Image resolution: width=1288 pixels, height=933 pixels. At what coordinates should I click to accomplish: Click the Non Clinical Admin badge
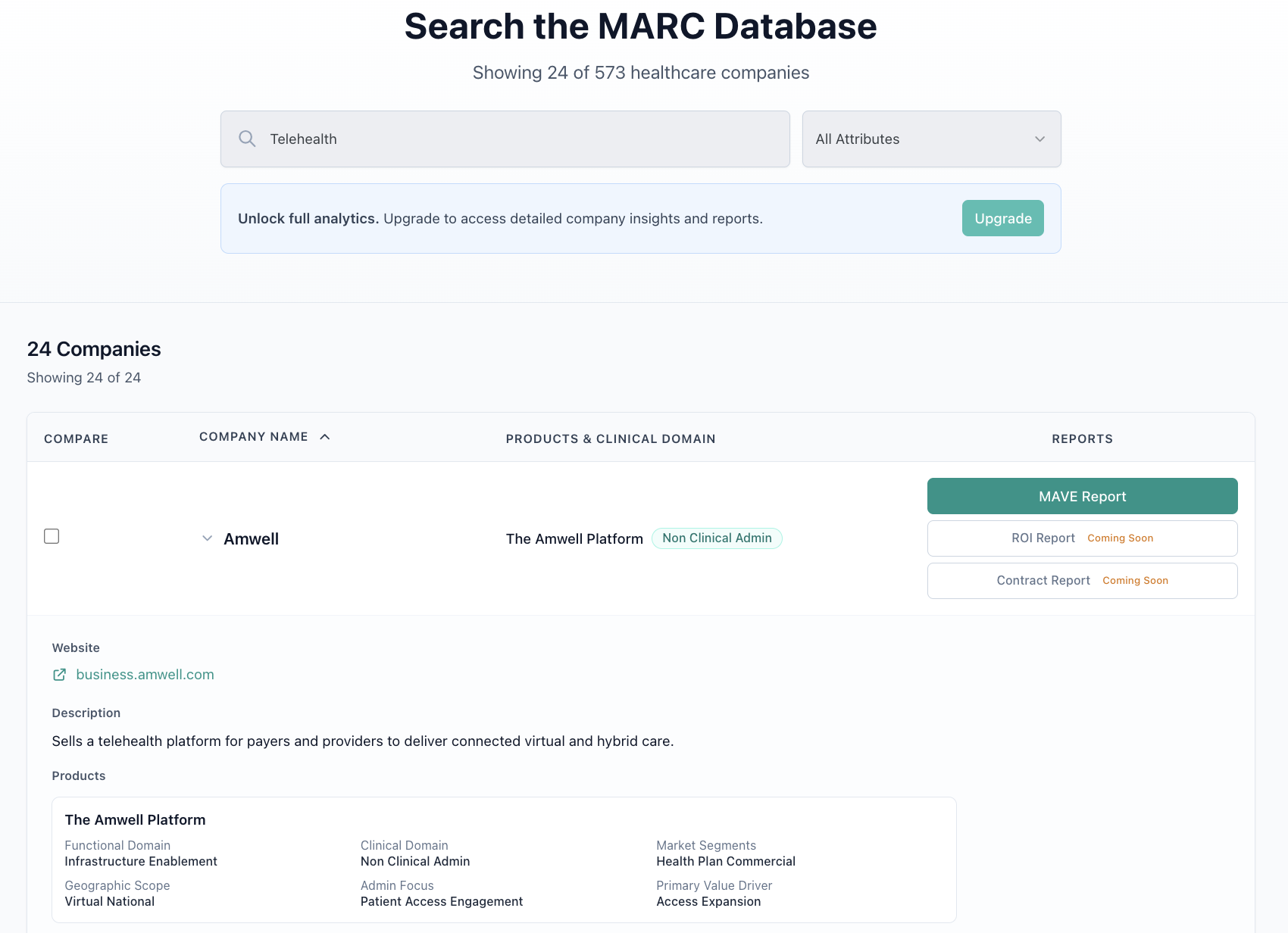(717, 538)
